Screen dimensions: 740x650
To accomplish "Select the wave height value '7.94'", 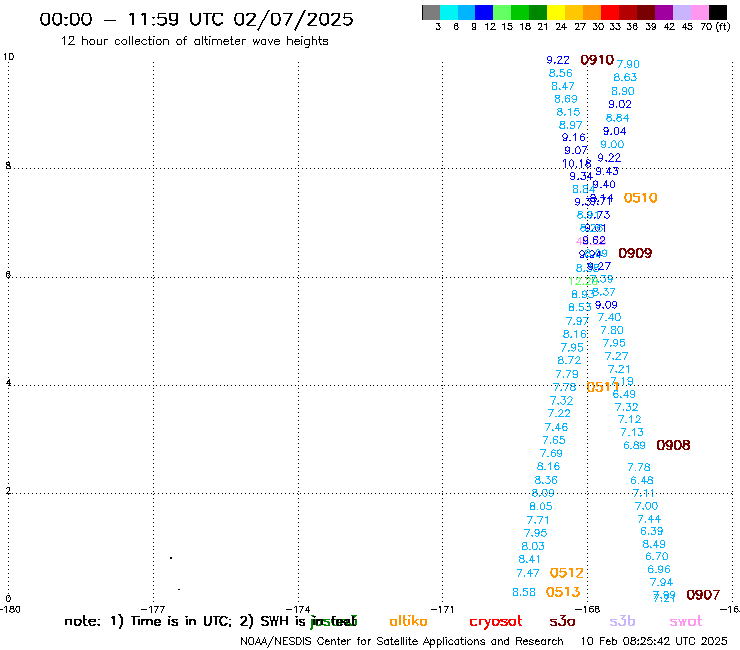I will click(661, 582).
